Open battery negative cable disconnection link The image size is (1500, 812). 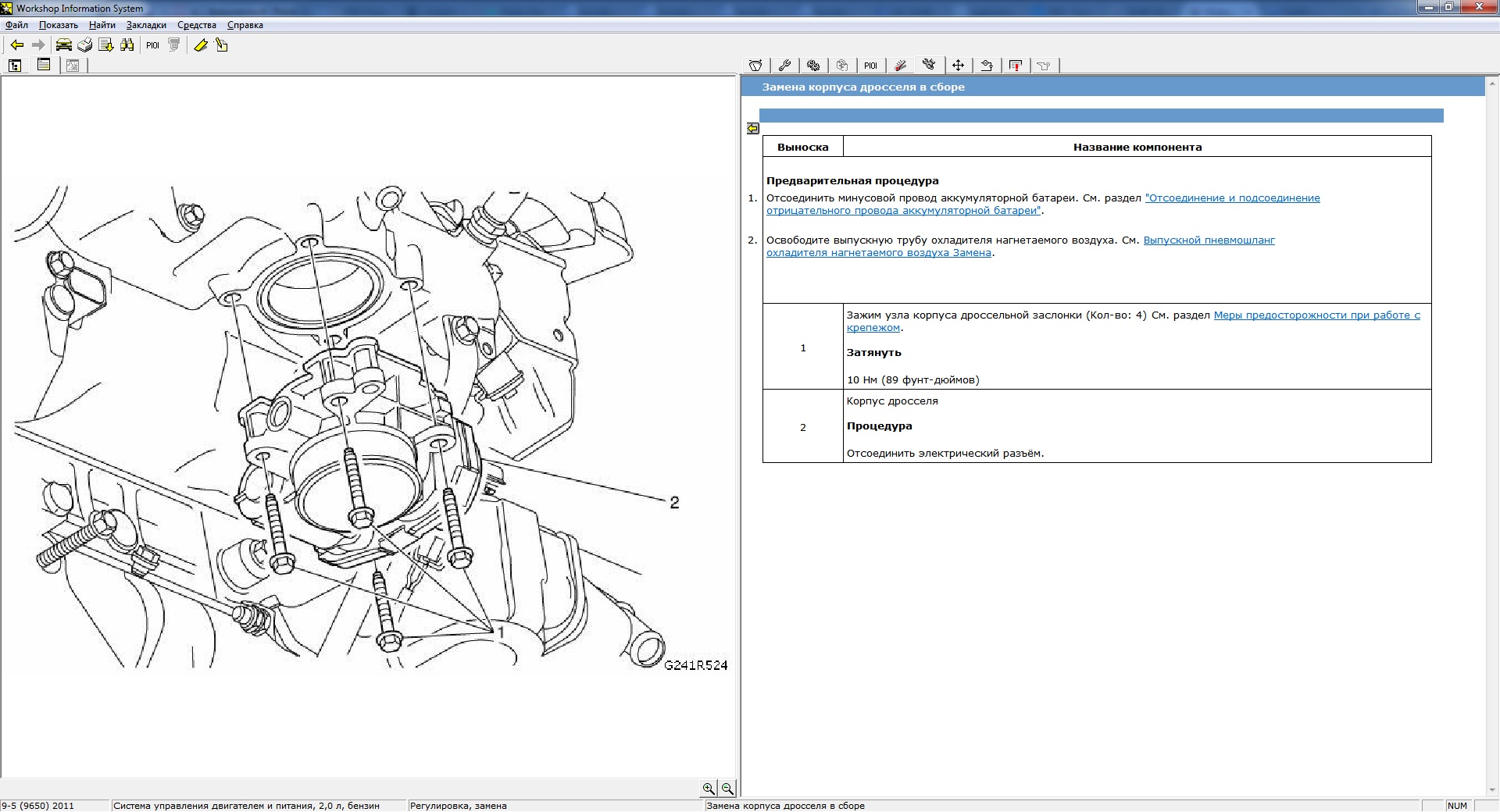pos(1232,198)
